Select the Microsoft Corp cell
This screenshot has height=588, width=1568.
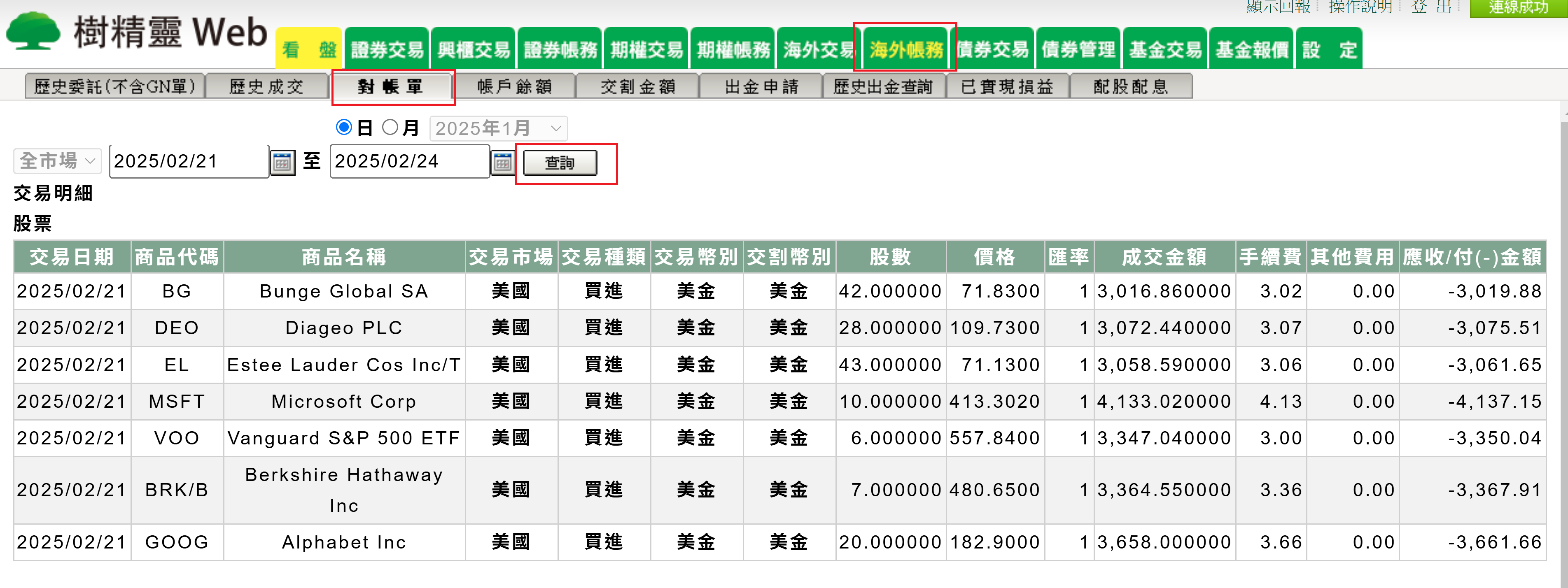(345, 401)
